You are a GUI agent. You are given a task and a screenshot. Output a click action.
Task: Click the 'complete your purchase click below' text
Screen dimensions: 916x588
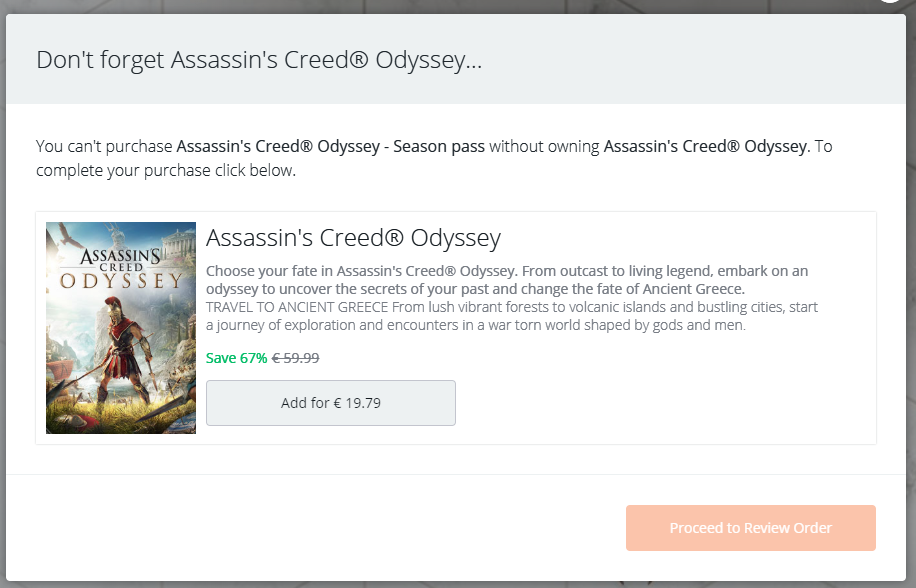[x=166, y=171]
